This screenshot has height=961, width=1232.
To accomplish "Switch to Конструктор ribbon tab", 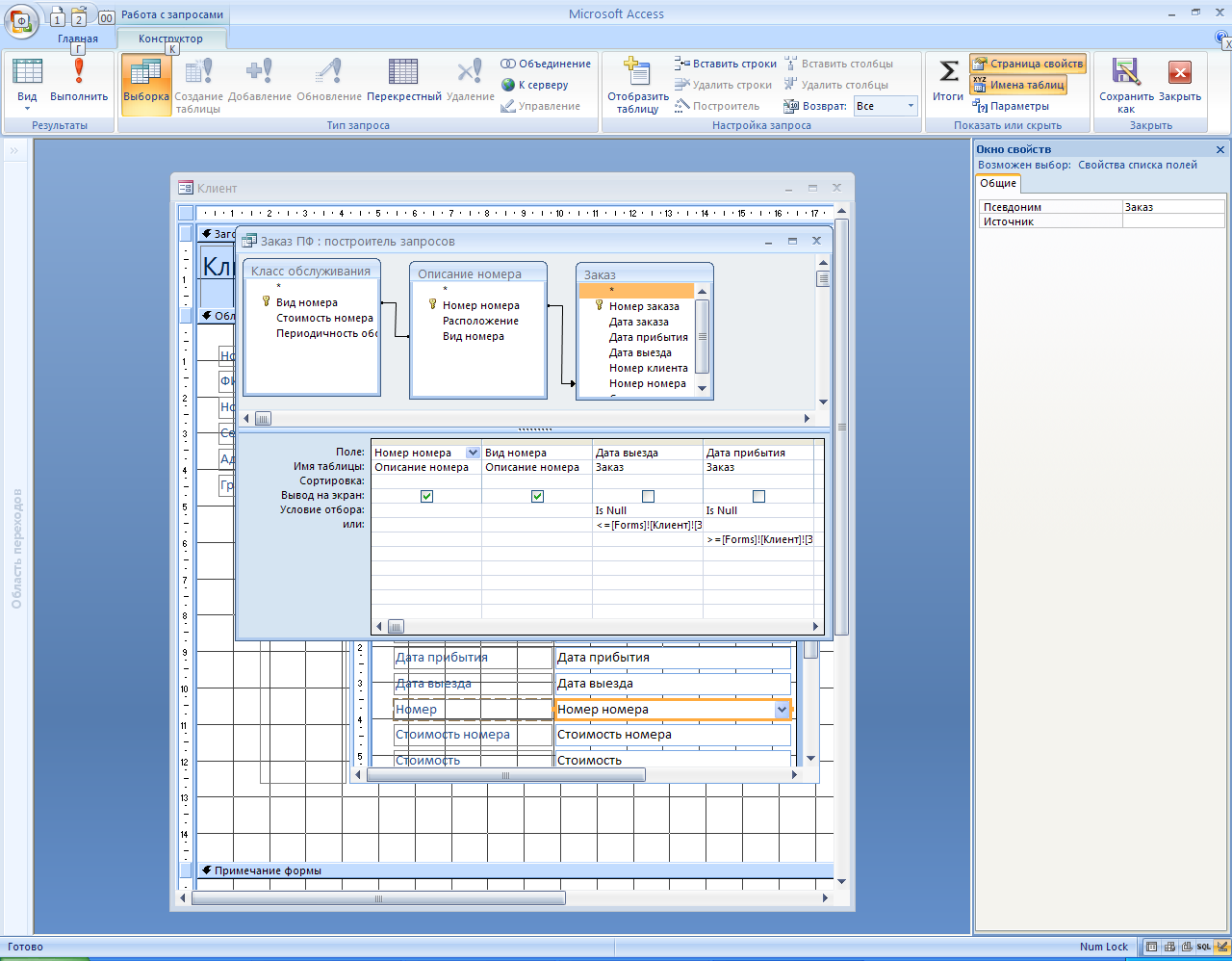I will coord(171,39).
